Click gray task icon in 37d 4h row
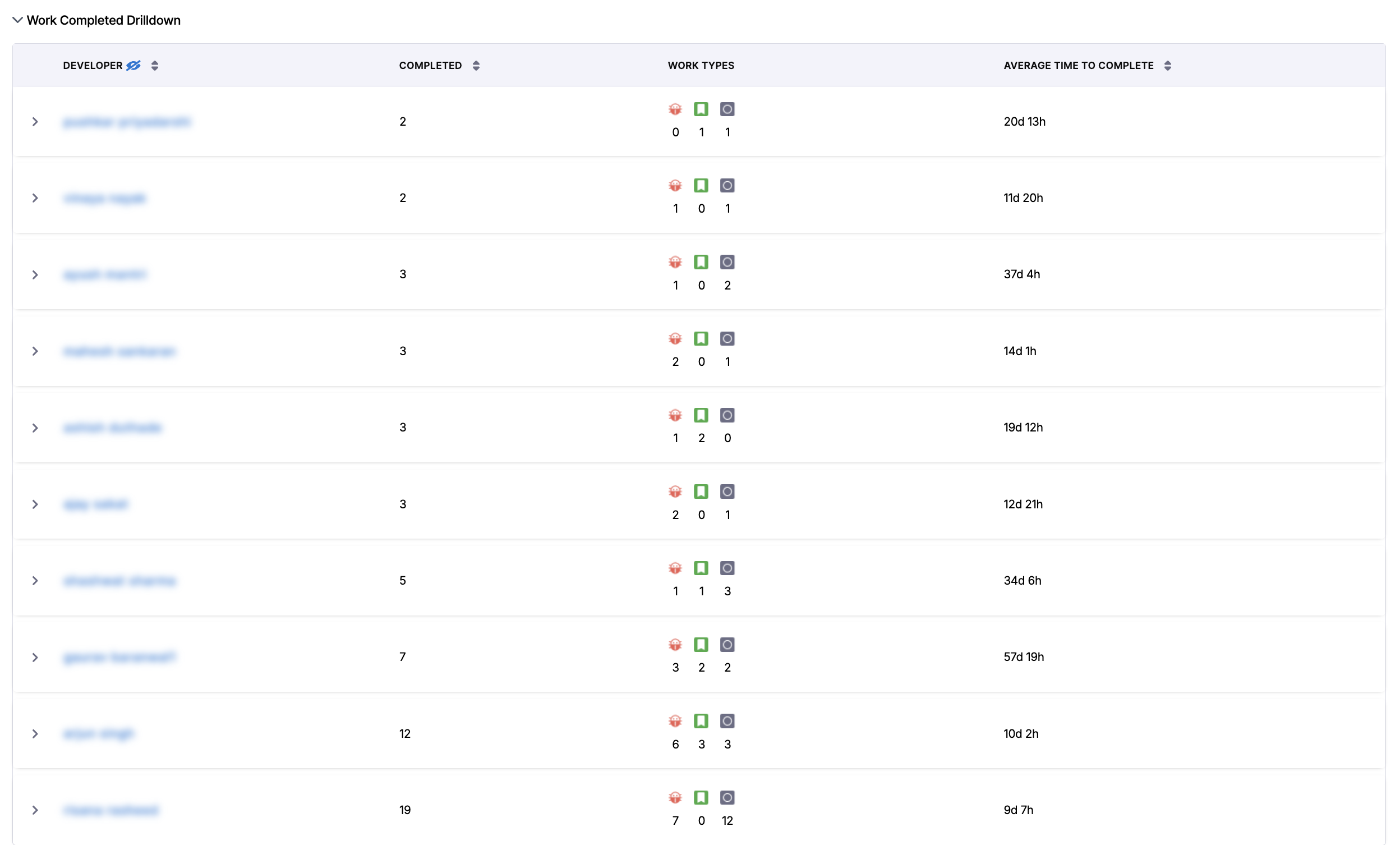Image resolution: width=1400 pixels, height=845 pixels. click(727, 262)
